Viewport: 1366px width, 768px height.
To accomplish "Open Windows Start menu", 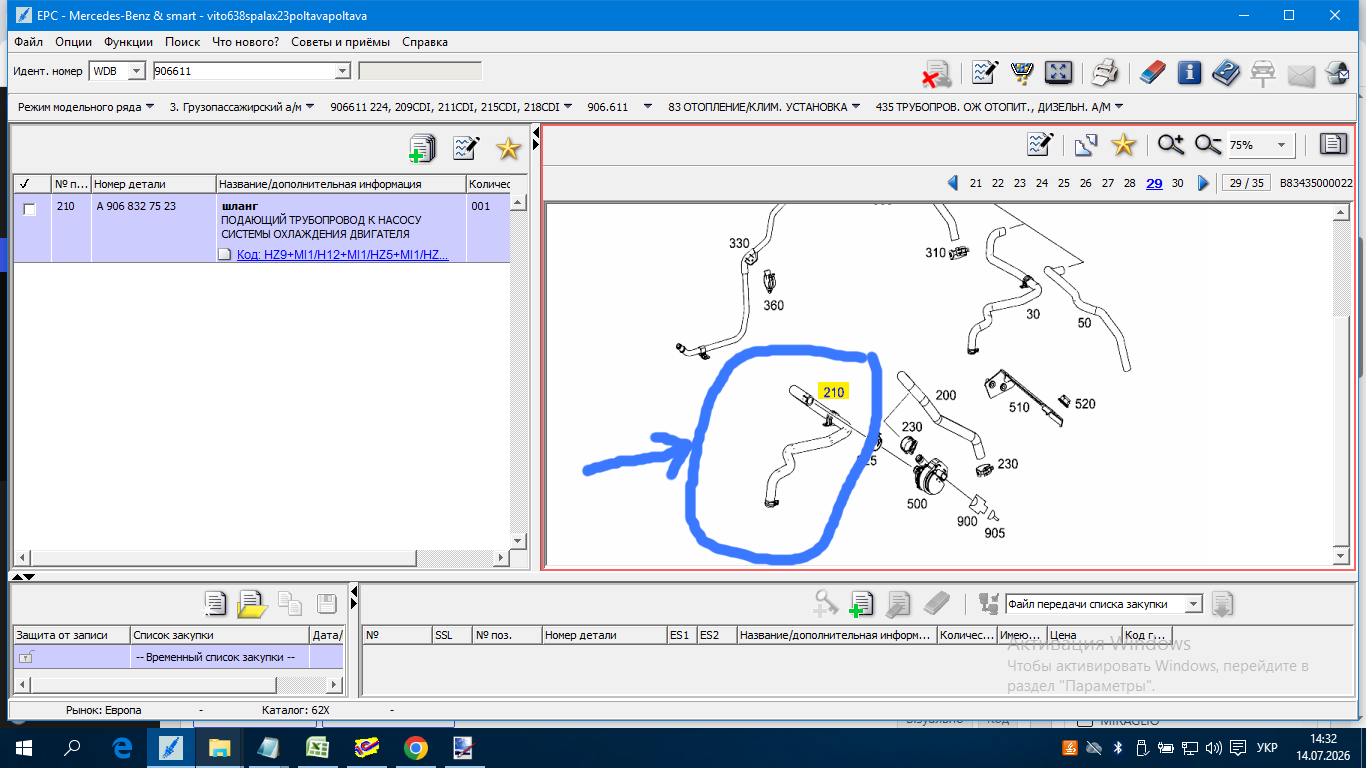I will [23, 748].
